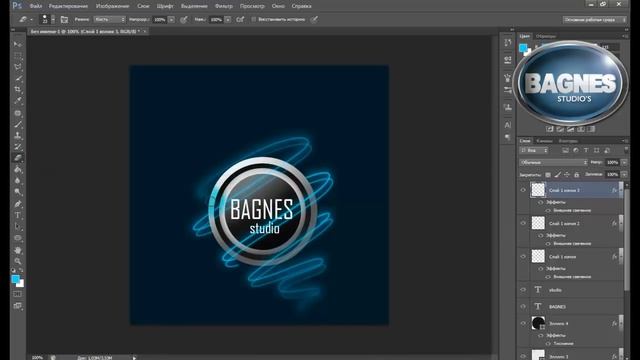Close the open document tab
This screenshot has width=640, height=360.
pos(145,31)
